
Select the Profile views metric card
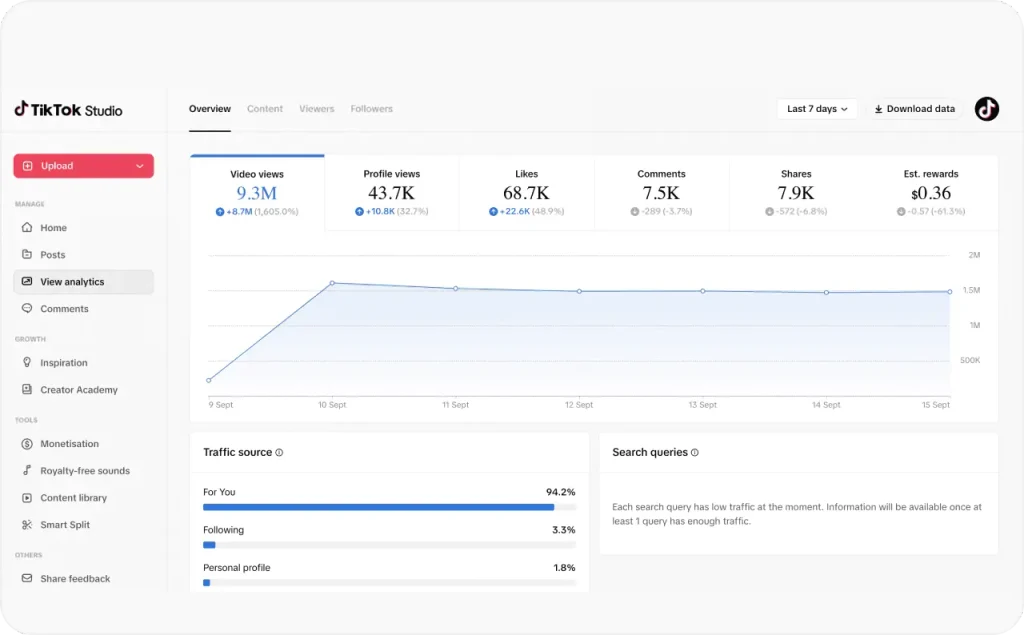(392, 193)
